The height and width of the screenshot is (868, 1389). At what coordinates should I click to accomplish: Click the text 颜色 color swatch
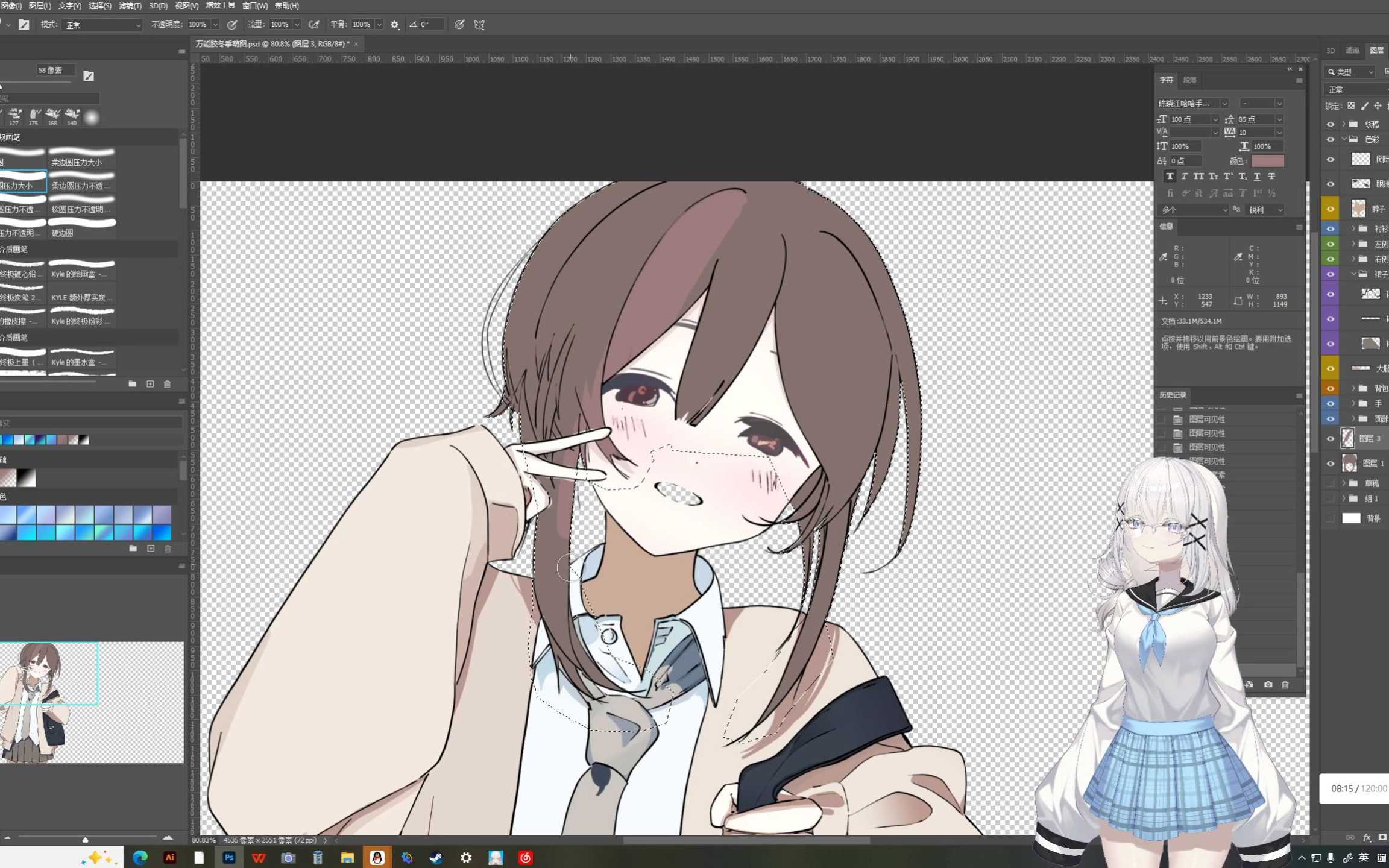point(1267,161)
